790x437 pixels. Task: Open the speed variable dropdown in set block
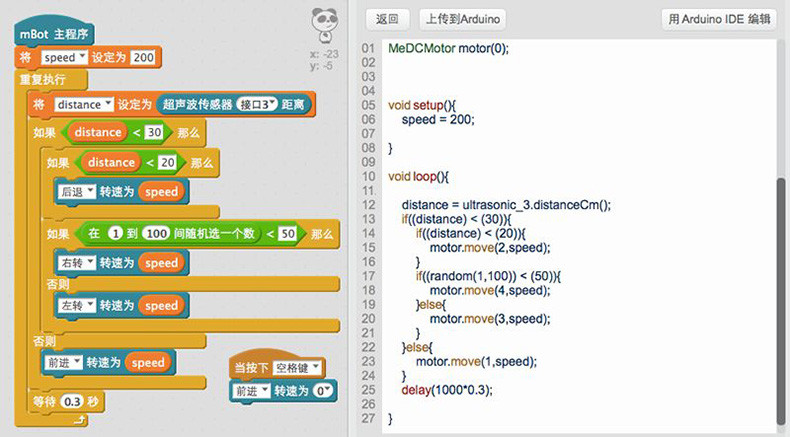[63, 57]
